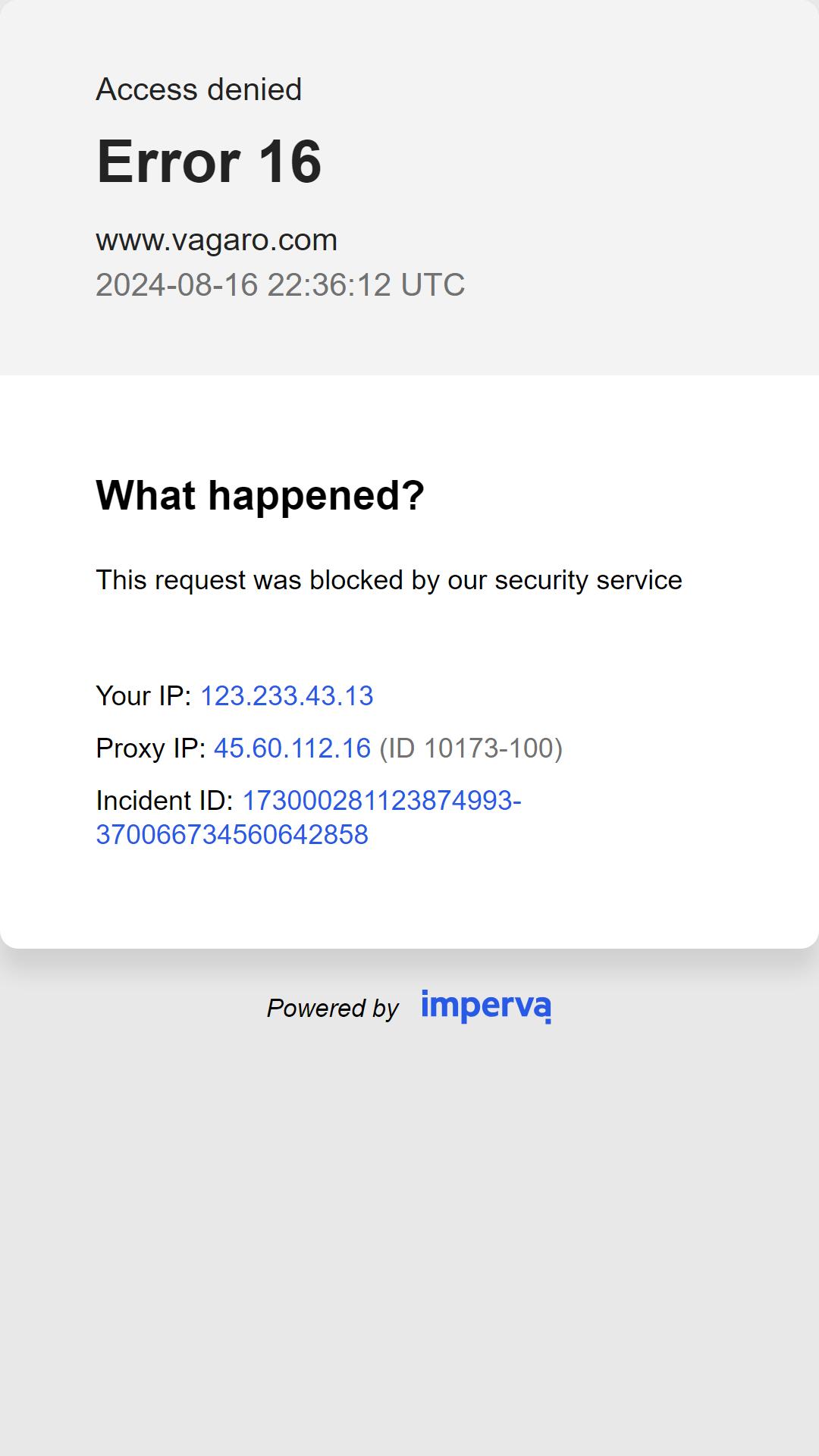Click the Your IP label
Viewport: 819px width, 1456px height.
(x=143, y=695)
